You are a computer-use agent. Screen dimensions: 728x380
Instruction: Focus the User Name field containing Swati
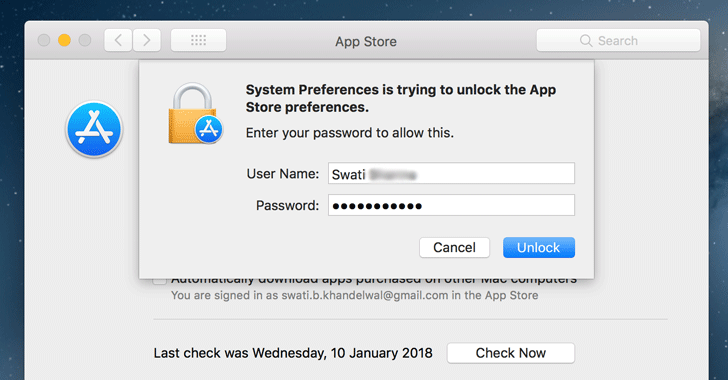coord(451,173)
